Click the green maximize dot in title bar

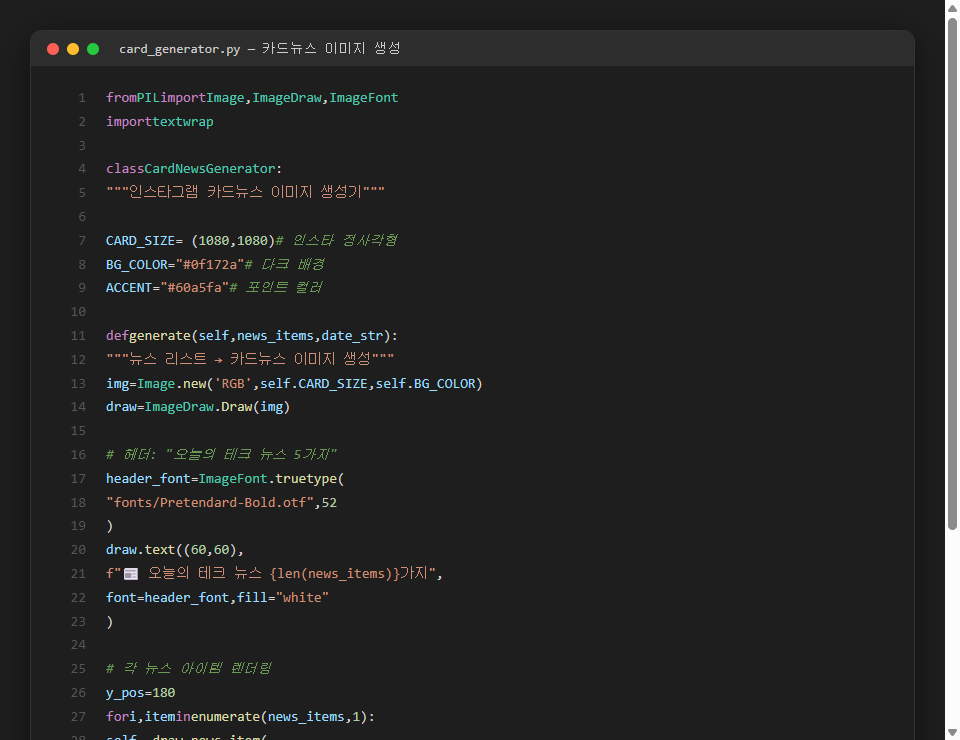point(93,49)
